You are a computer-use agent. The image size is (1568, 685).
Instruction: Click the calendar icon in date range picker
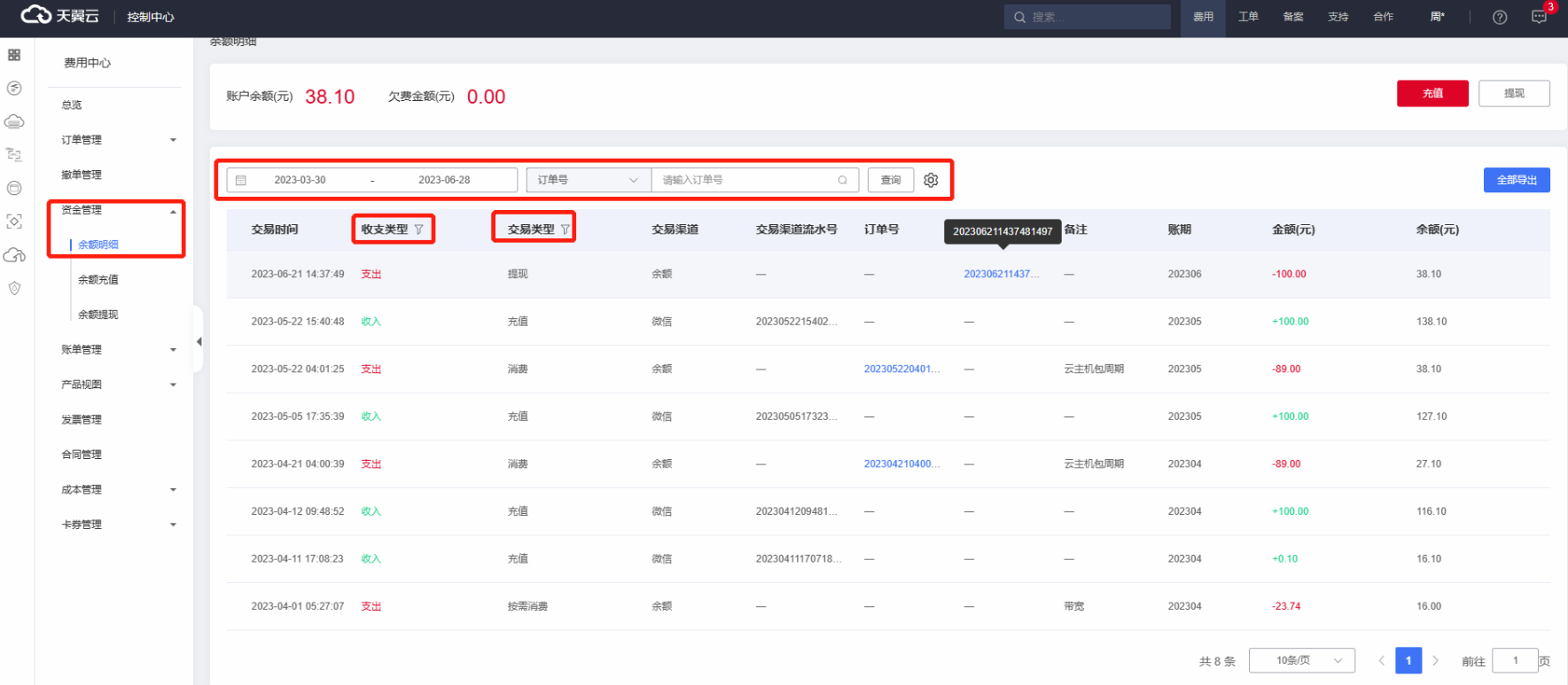[x=241, y=180]
